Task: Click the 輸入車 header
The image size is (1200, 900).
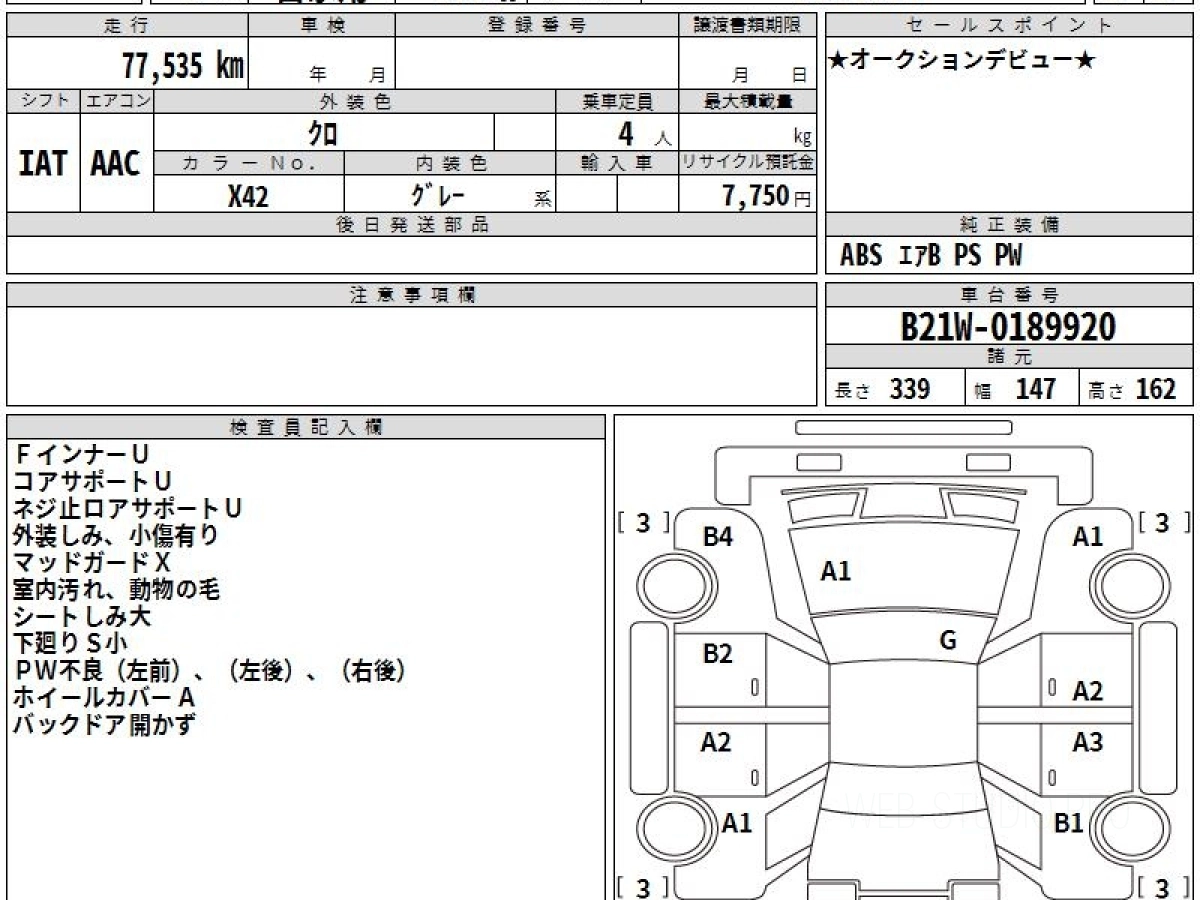Action: [617, 163]
